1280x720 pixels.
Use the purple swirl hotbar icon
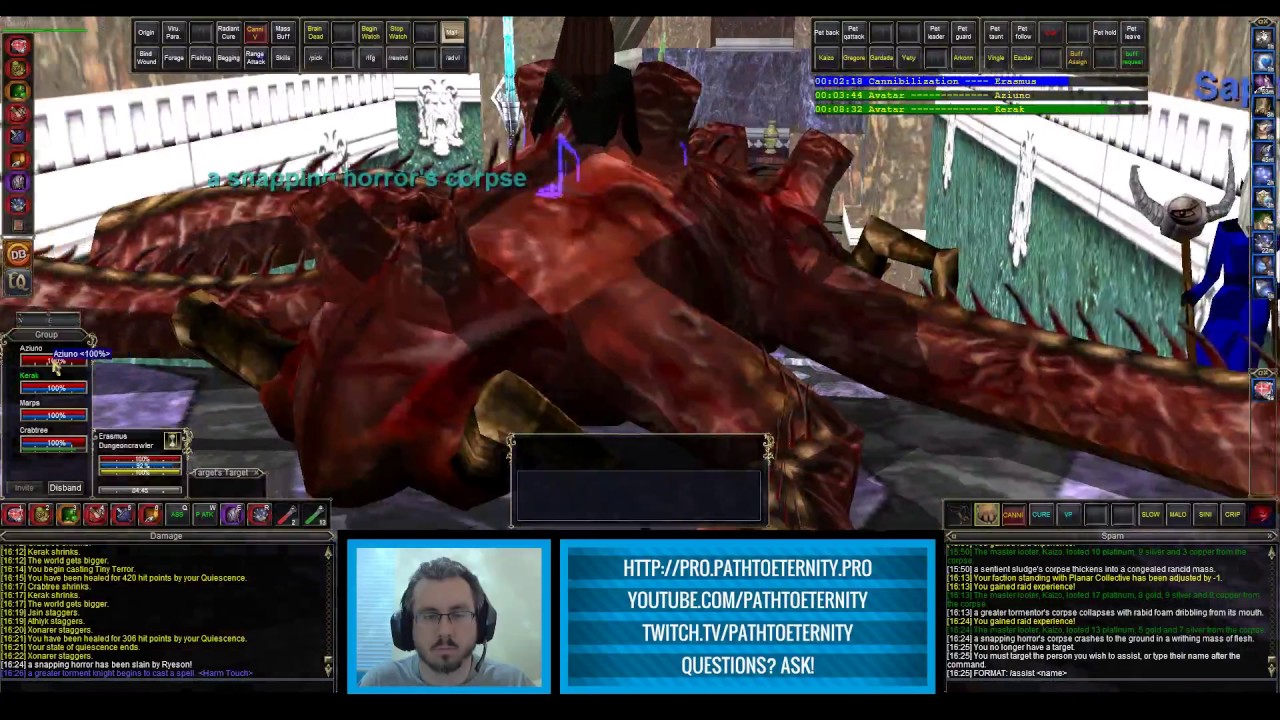coord(232,515)
